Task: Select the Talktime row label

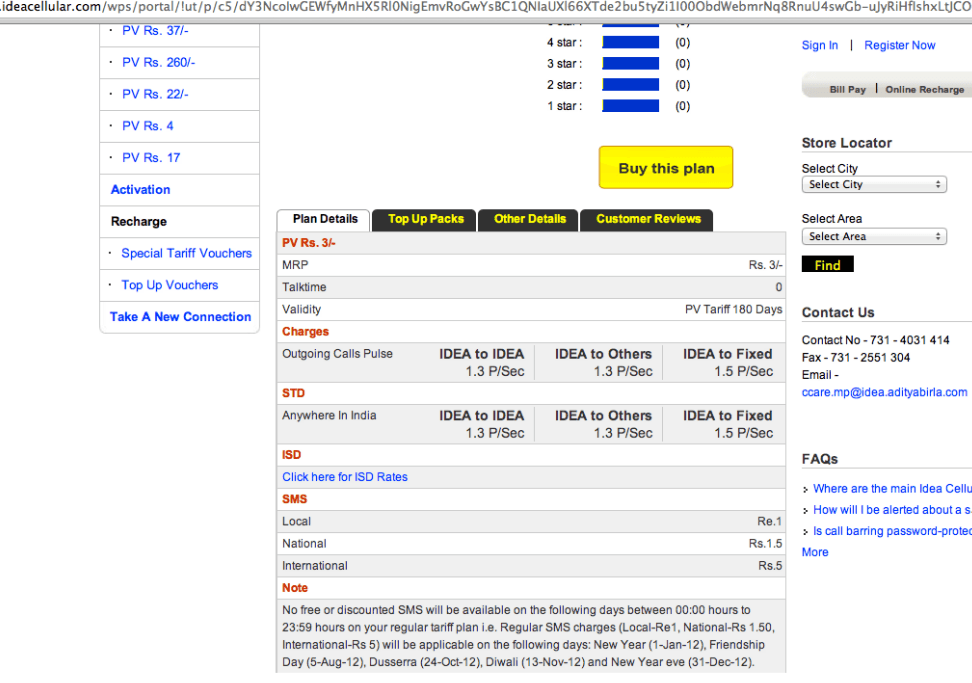Action: tap(304, 288)
